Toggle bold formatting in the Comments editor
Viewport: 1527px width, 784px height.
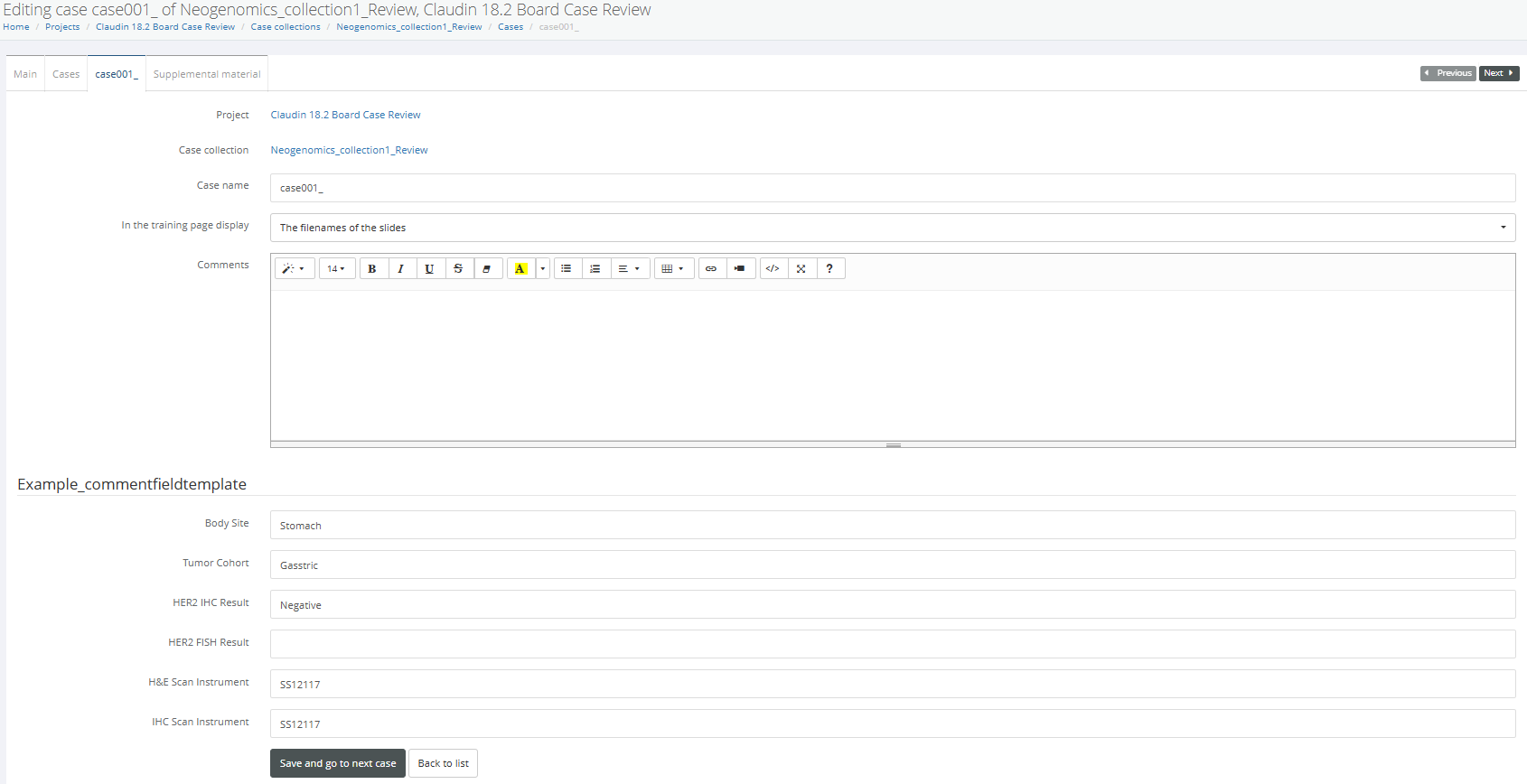372,268
